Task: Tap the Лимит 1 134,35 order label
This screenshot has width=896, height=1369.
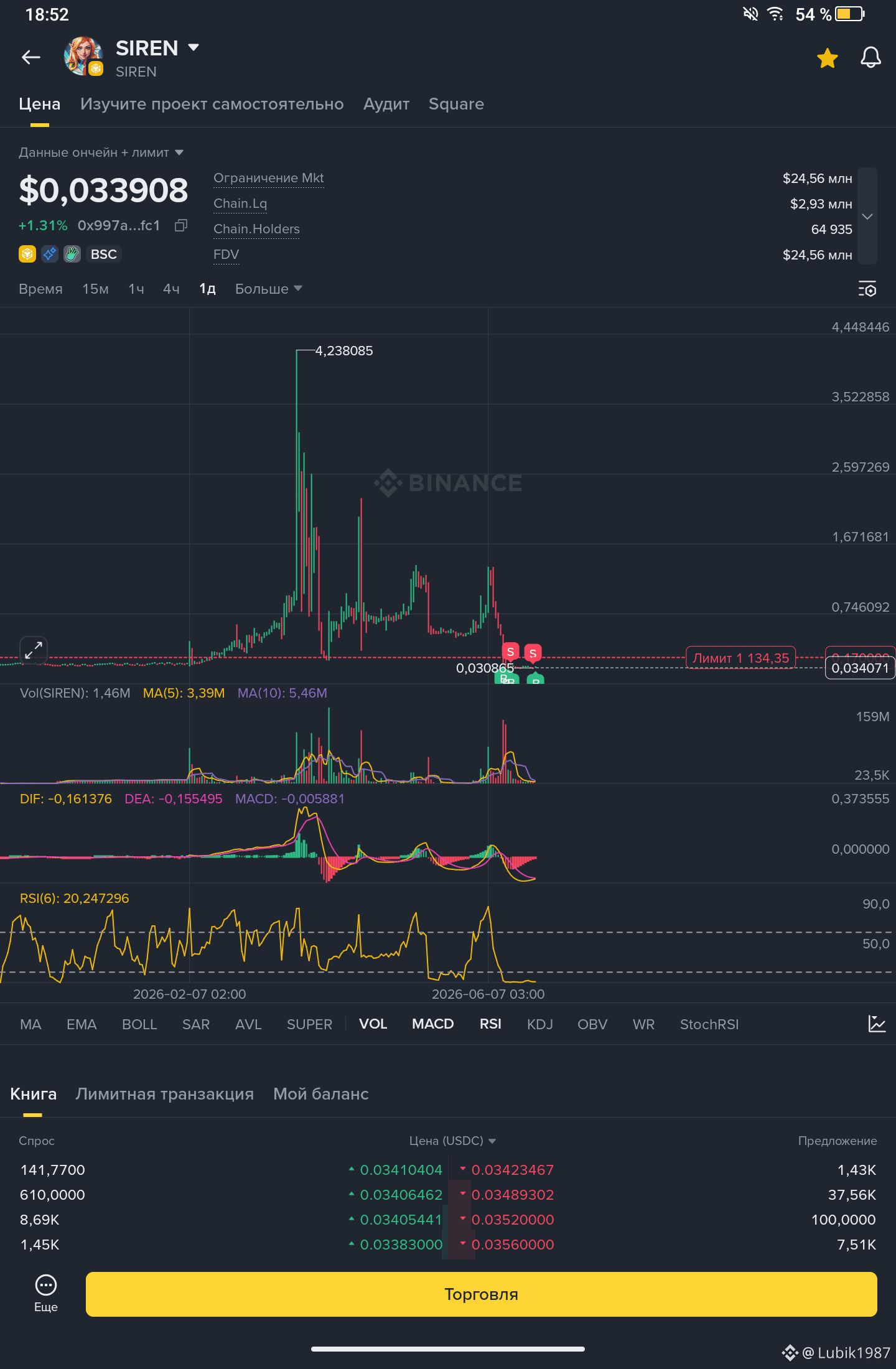Action: coord(740,658)
